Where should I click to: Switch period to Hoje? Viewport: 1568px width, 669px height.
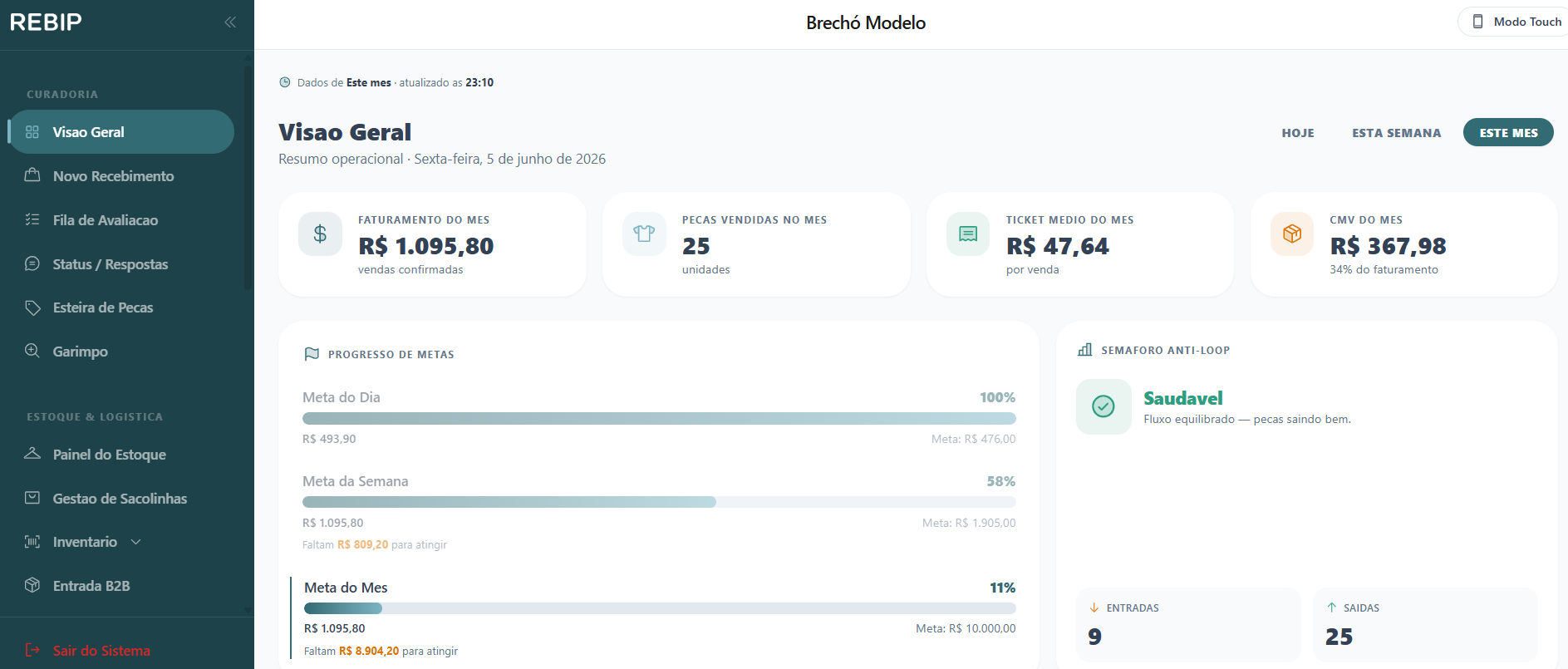click(x=1298, y=133)
